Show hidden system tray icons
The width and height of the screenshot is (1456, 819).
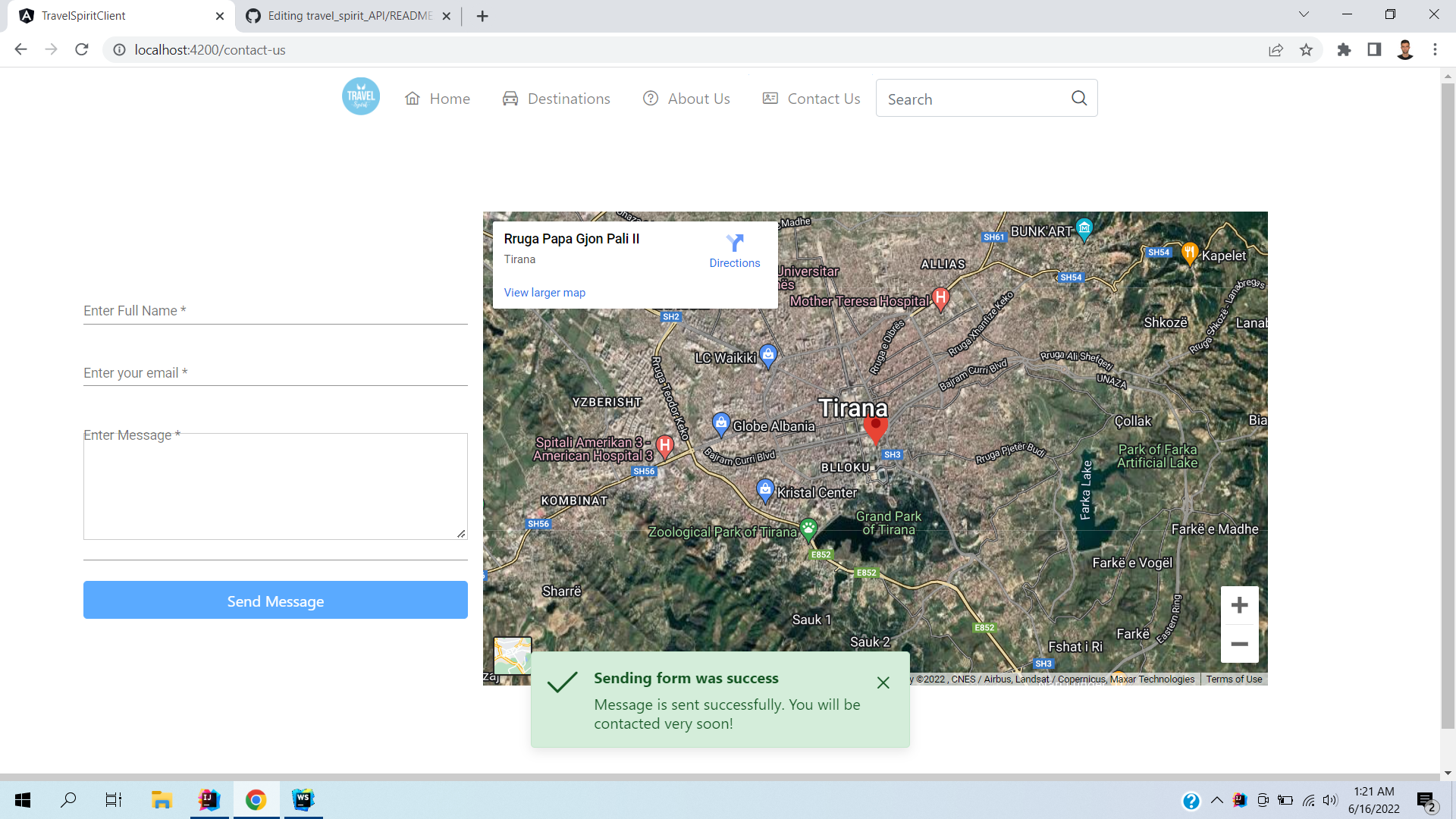coord(1216,800)
